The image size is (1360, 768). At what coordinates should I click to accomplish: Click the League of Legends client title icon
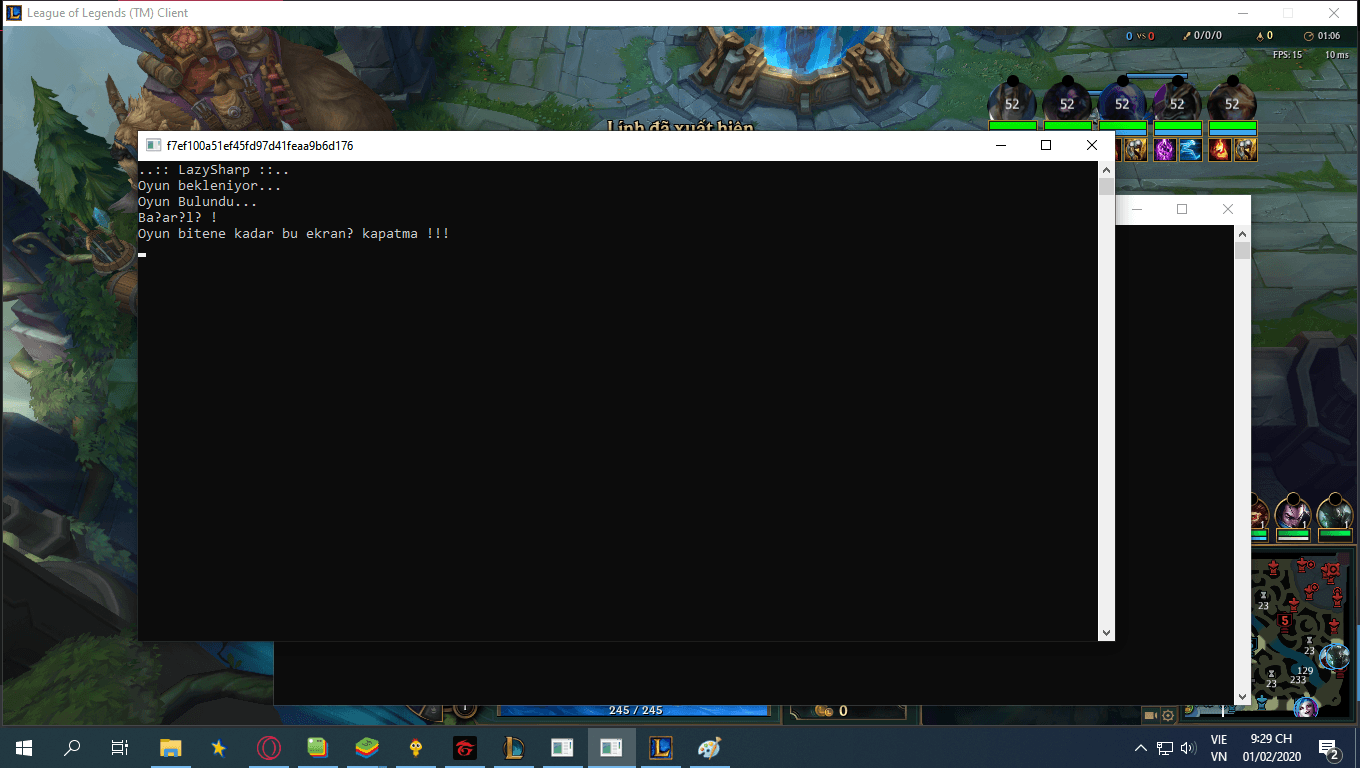pyautogui.click(x=14, y=13)
